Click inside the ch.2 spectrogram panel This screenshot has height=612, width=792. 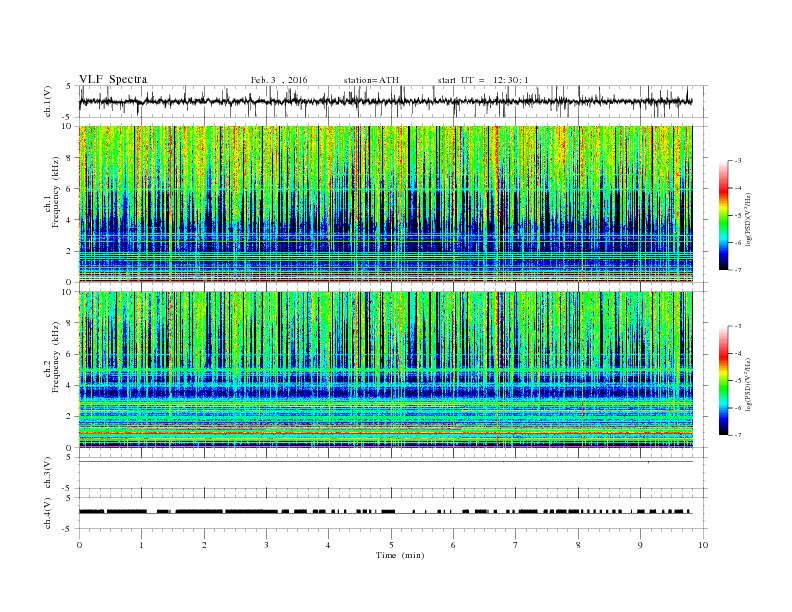click(385, 370)
